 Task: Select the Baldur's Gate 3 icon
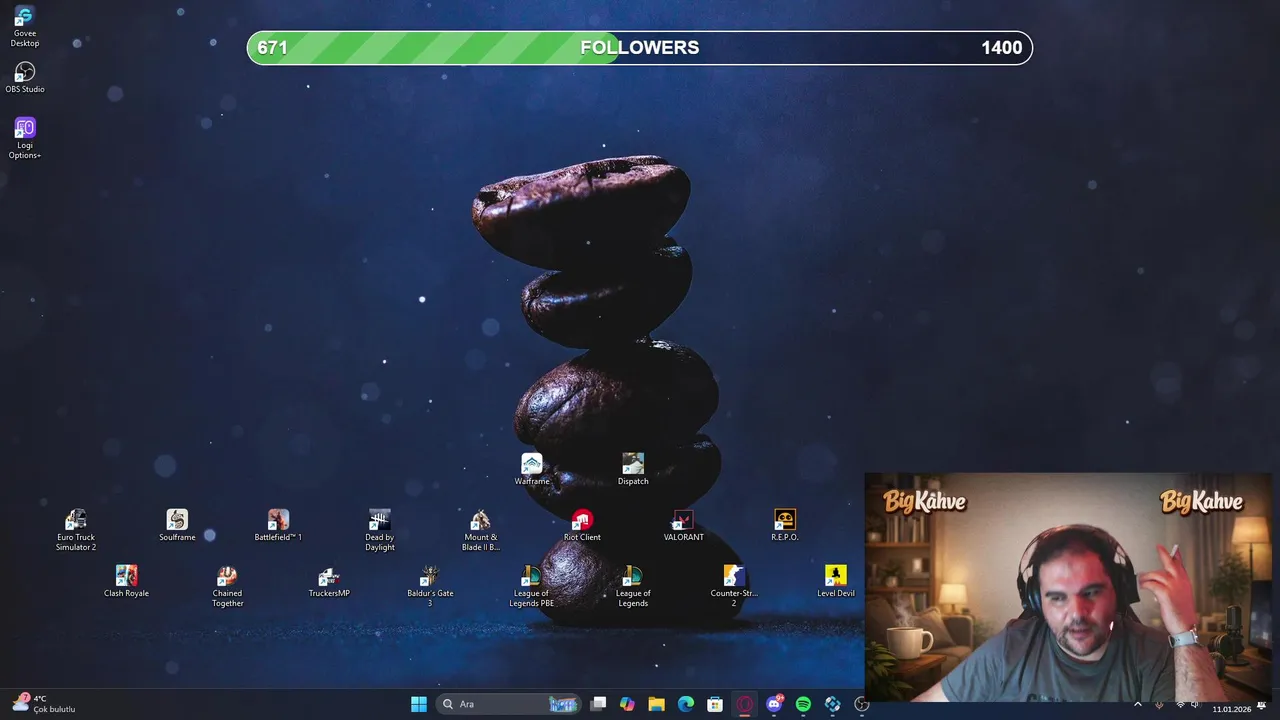click(x=430, y=586)
